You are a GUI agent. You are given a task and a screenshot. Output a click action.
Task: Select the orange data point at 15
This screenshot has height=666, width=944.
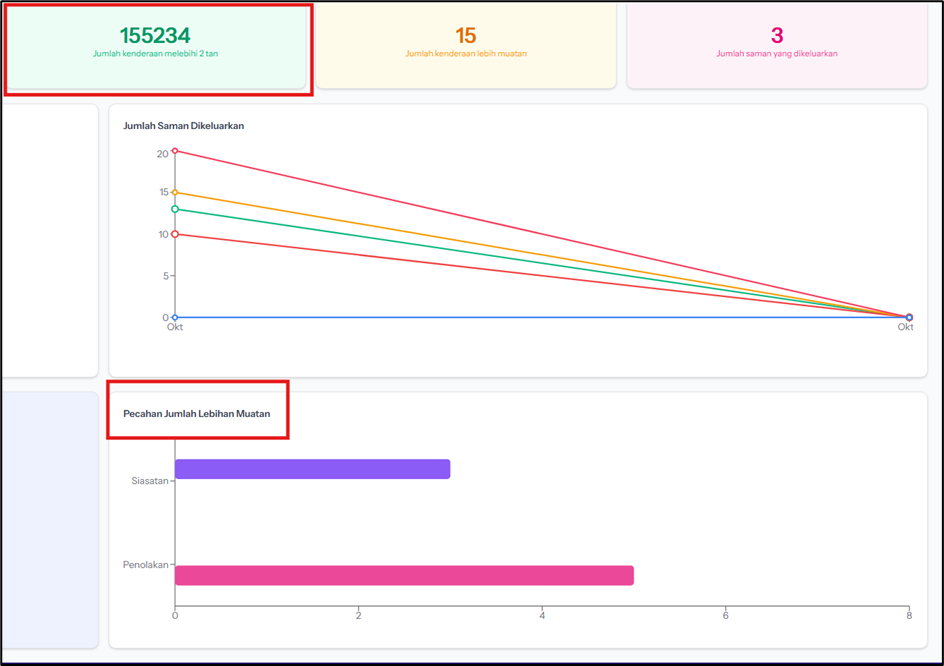pos(175,192)
